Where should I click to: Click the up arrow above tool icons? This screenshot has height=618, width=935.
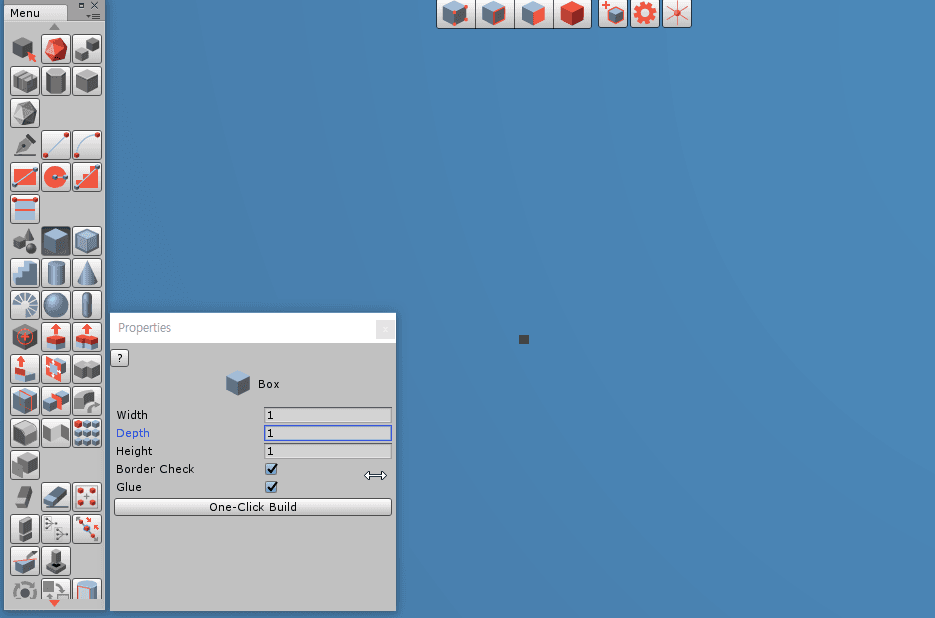(54, 27)
